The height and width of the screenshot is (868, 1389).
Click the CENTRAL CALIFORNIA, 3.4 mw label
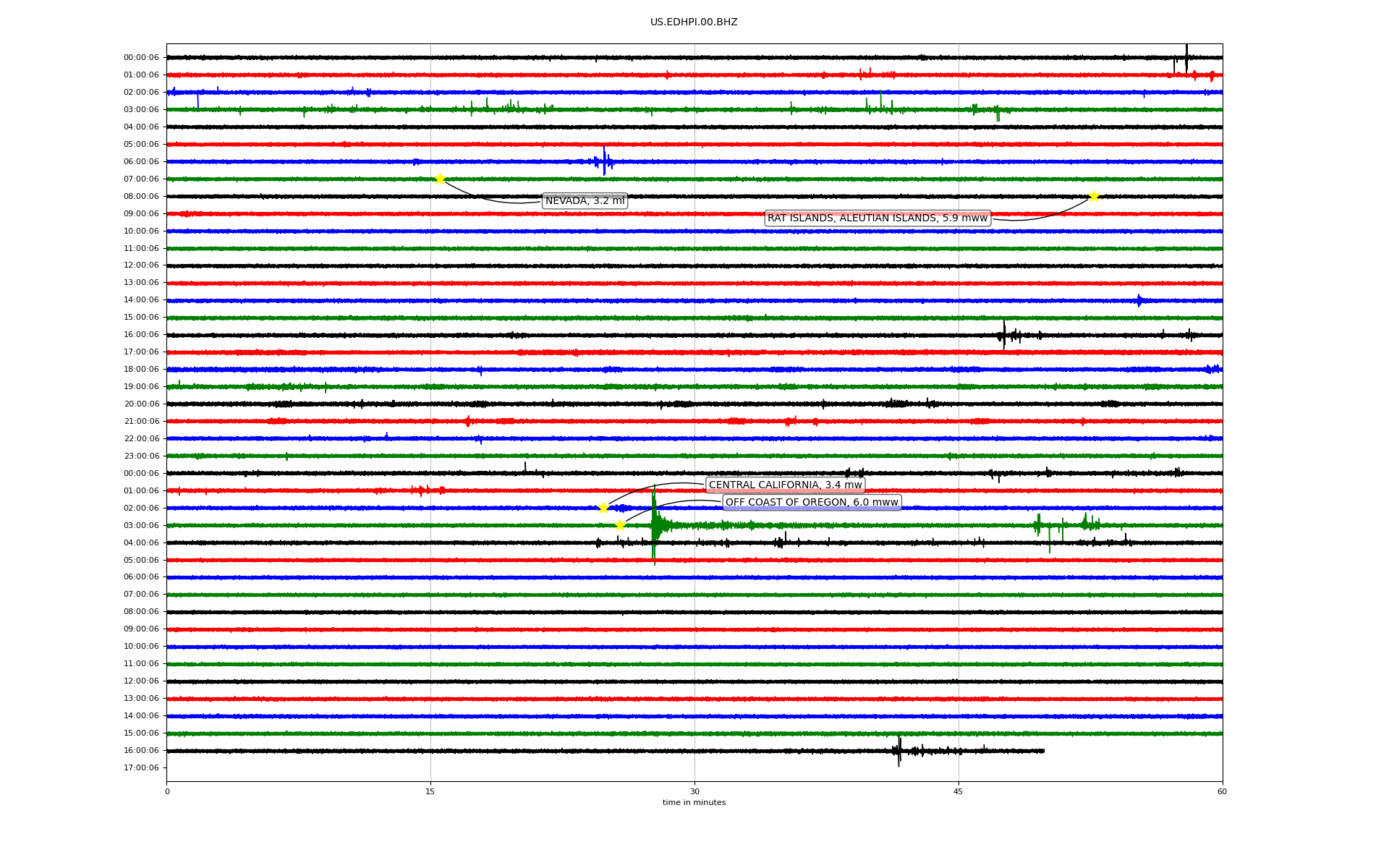pos(785,485)
